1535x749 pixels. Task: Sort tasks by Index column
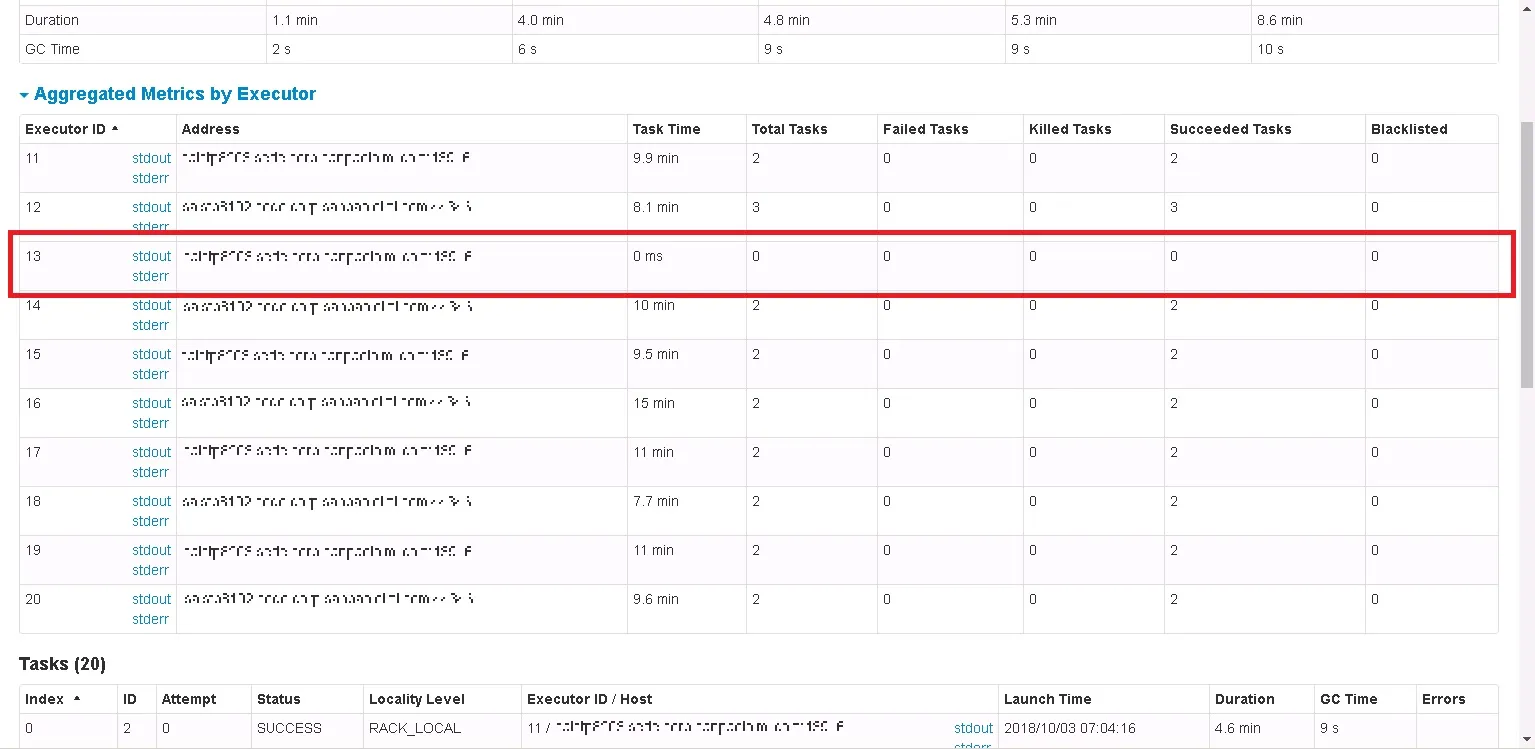[x=52, y=699]
